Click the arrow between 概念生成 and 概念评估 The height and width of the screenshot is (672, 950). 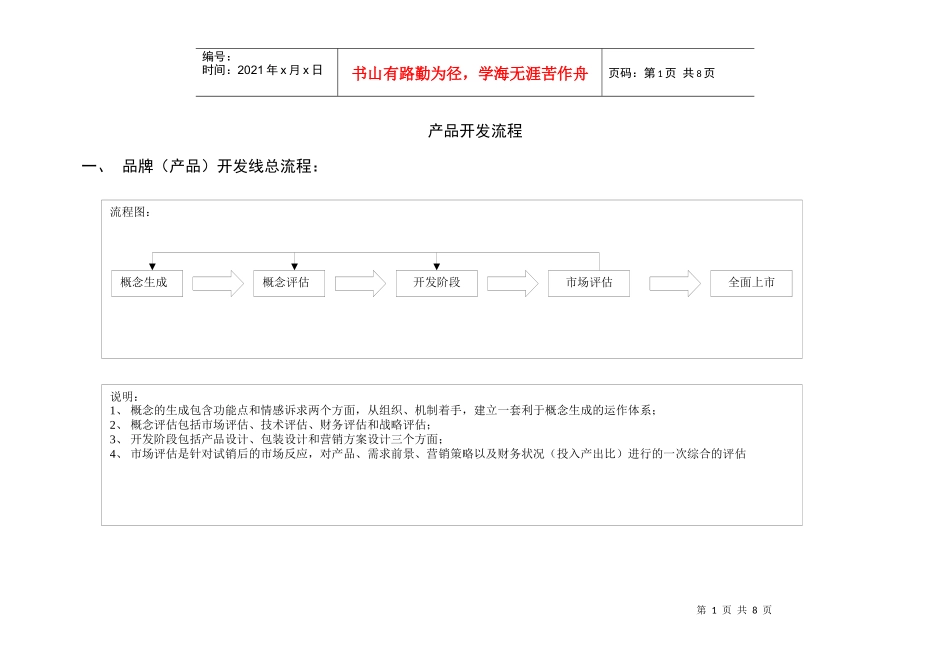[x=218, y=283]
